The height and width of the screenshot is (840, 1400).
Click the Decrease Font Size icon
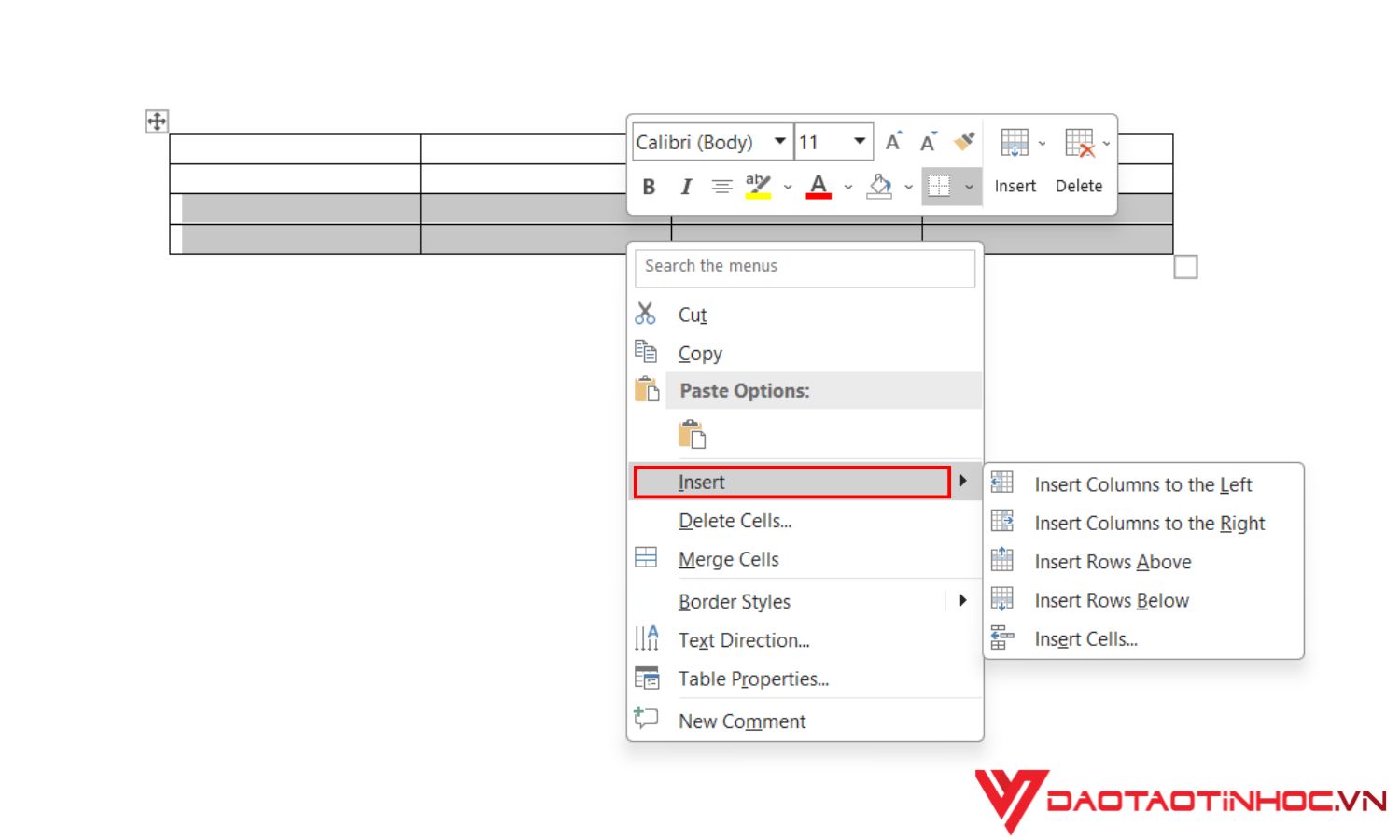(928, 142)
